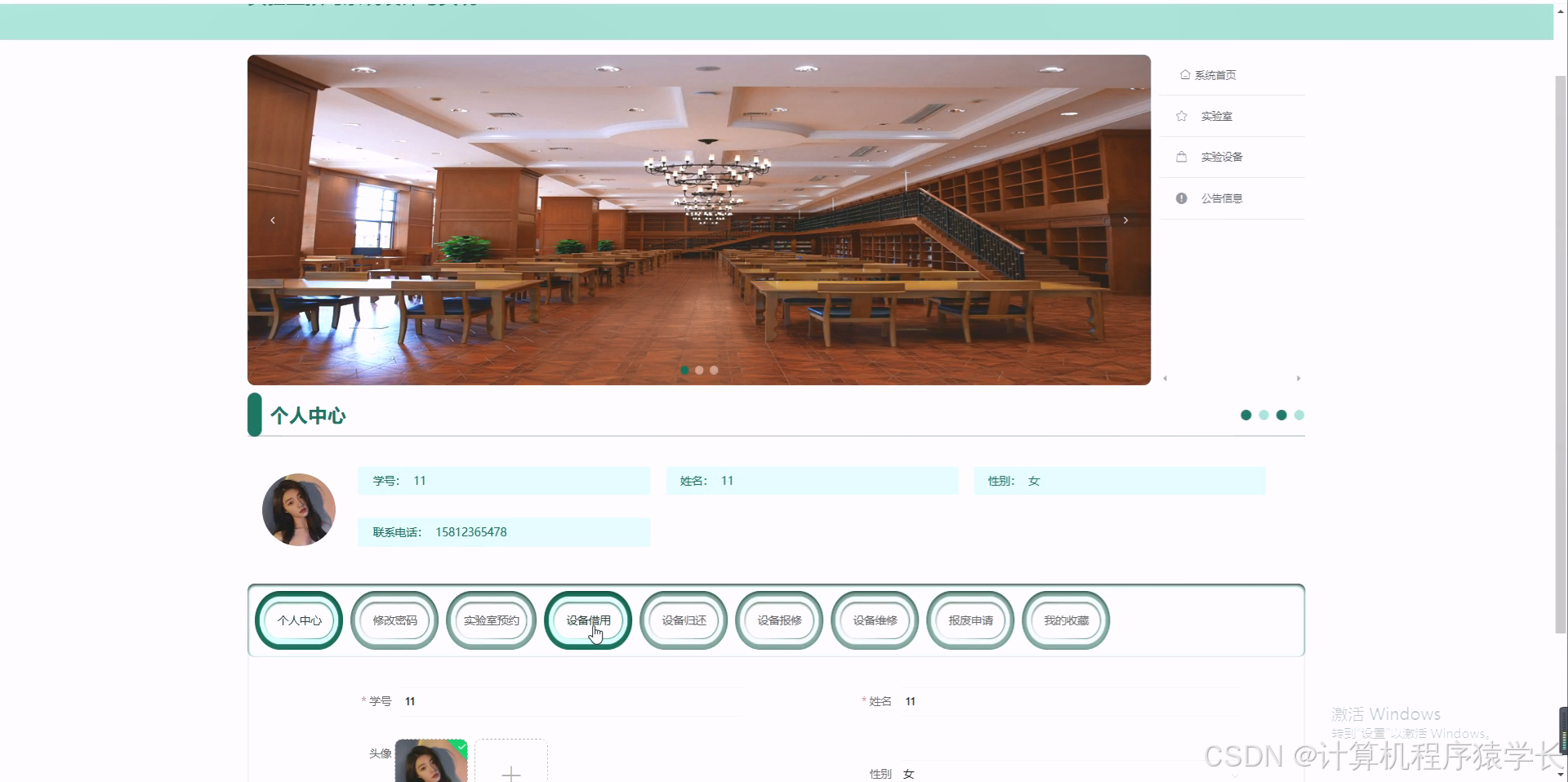This screenshot has height=782, width=1568.
Task: Open the 性别 dropdown in form
Action: [x=1071, y=773]
